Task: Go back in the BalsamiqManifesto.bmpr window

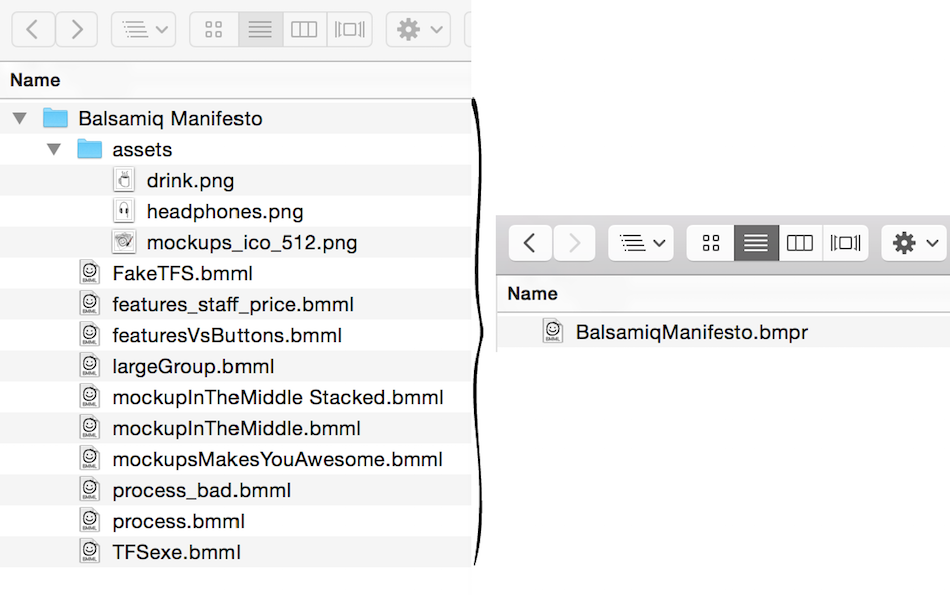Action: pos(530,243)
